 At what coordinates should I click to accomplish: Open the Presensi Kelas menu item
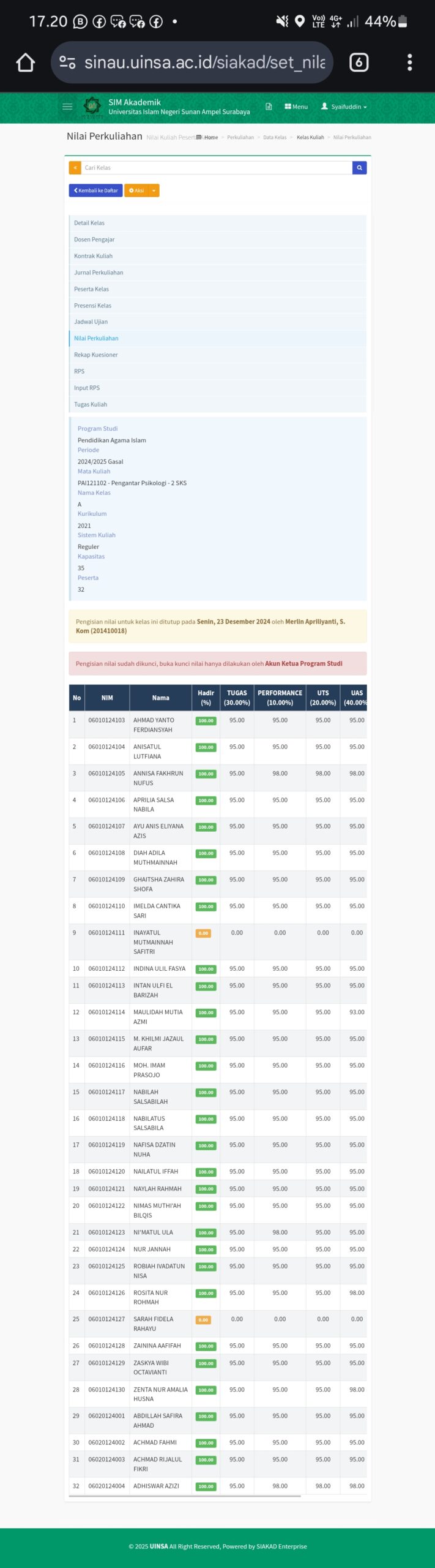pyautogui.click(x=218, y=306)
